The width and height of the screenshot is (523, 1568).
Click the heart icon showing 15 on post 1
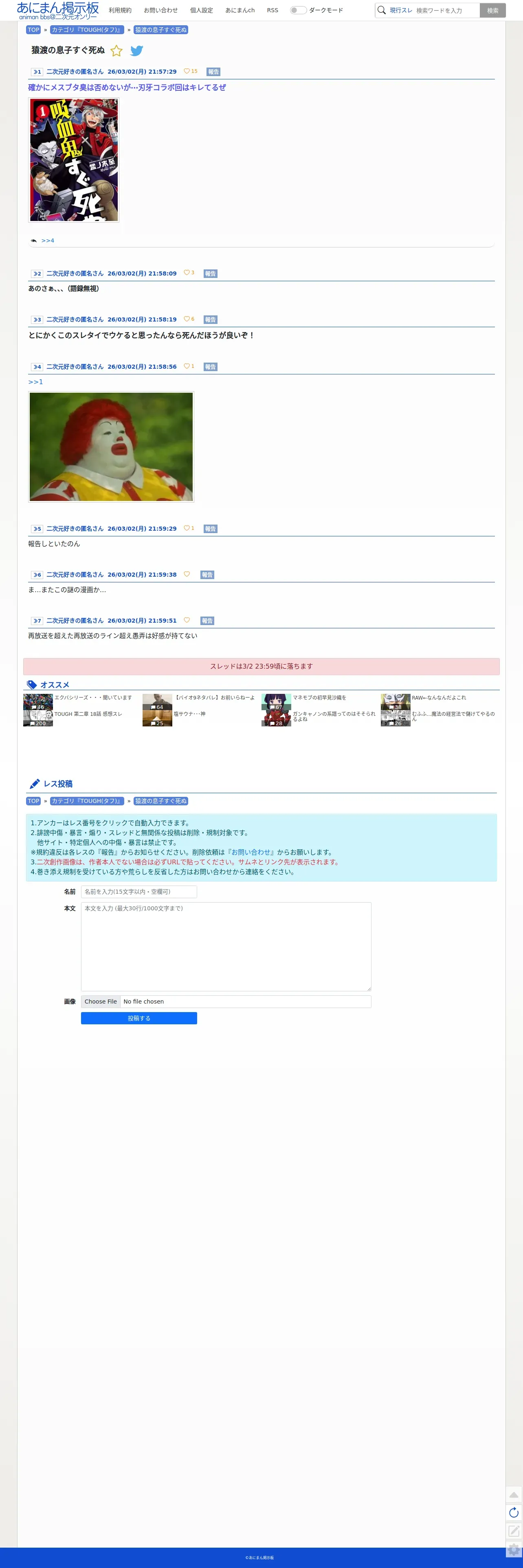187,71
